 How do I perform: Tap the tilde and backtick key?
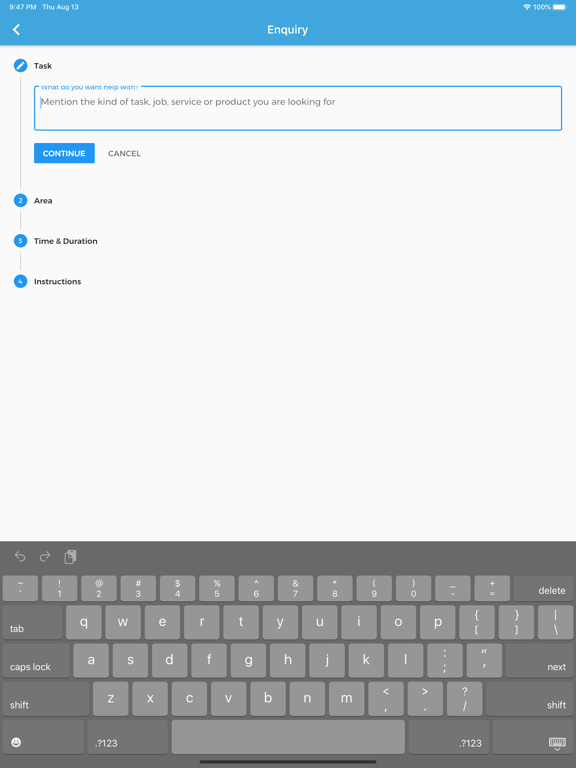point(20,588)
